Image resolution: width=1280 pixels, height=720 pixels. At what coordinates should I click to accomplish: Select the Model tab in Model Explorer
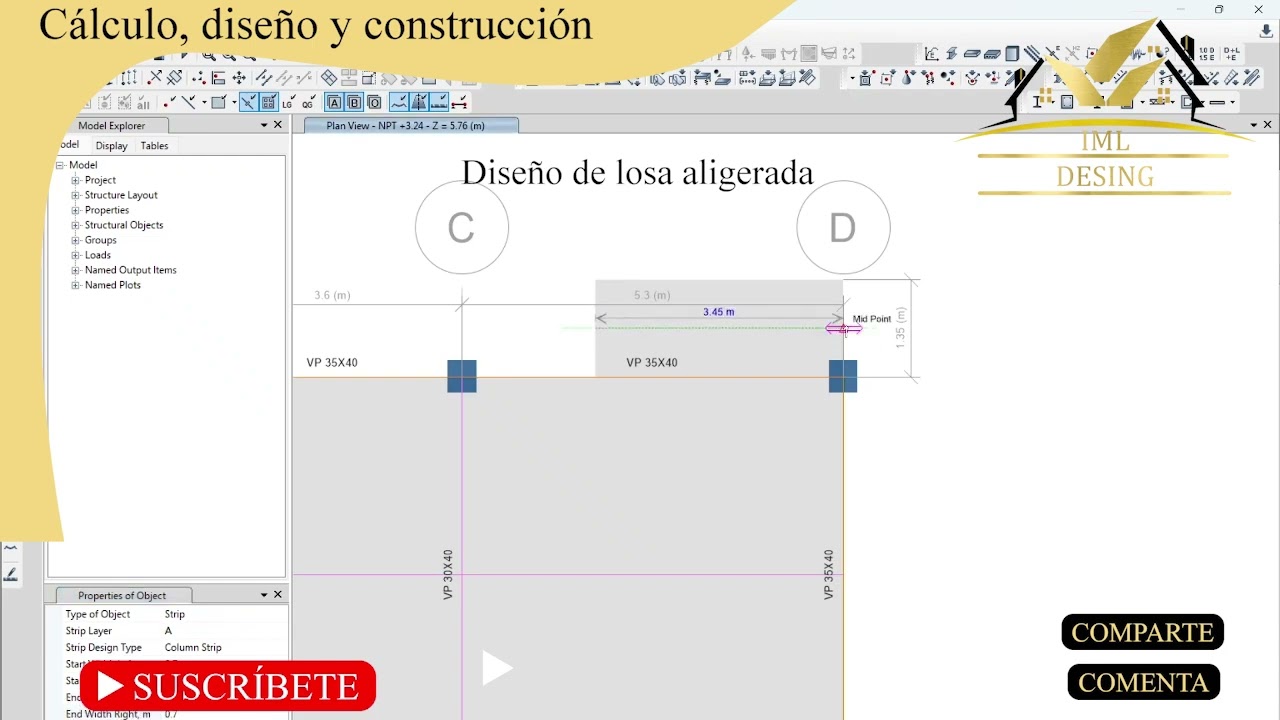tap(68, 145)
